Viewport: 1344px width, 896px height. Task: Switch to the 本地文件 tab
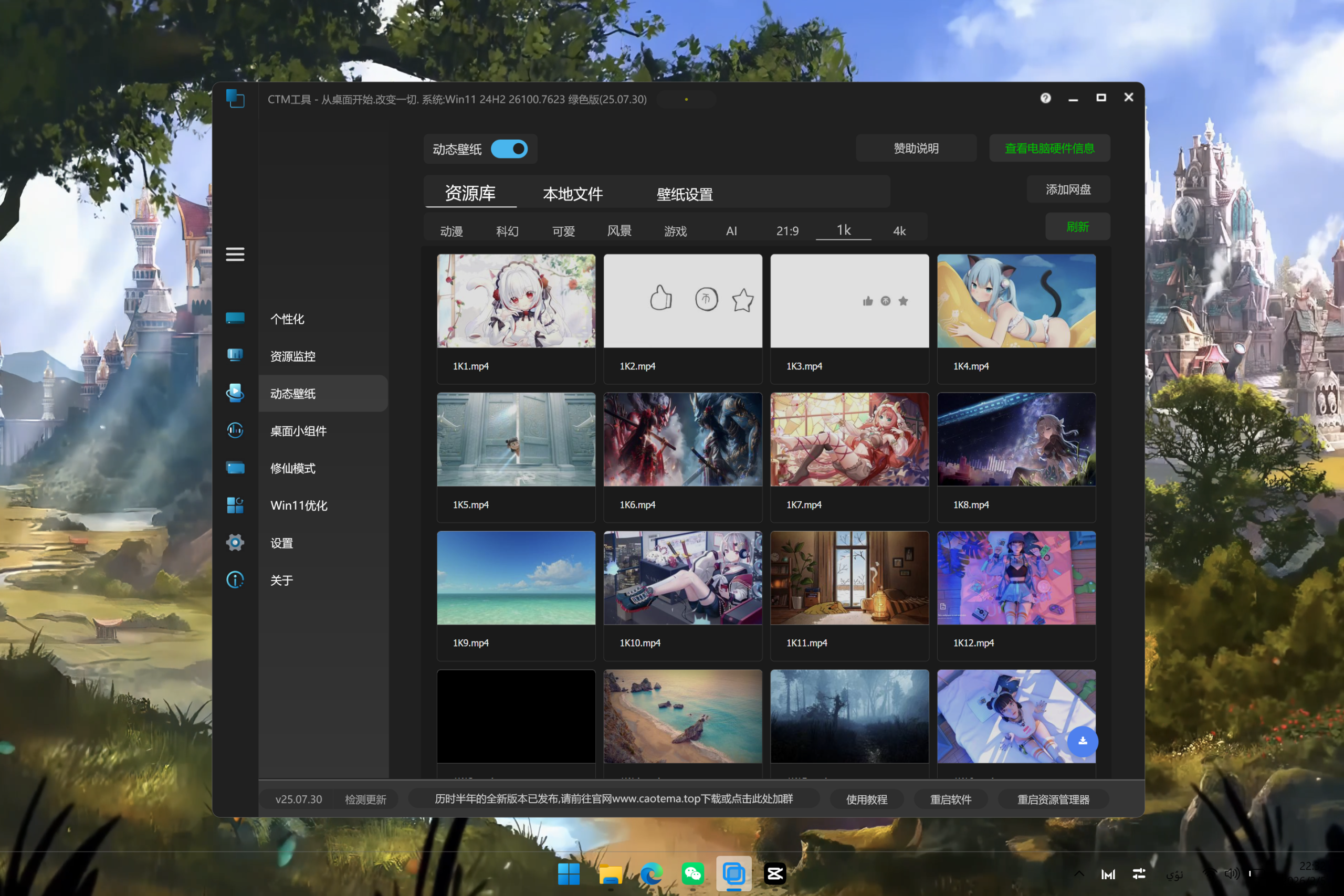click(573, 194)
